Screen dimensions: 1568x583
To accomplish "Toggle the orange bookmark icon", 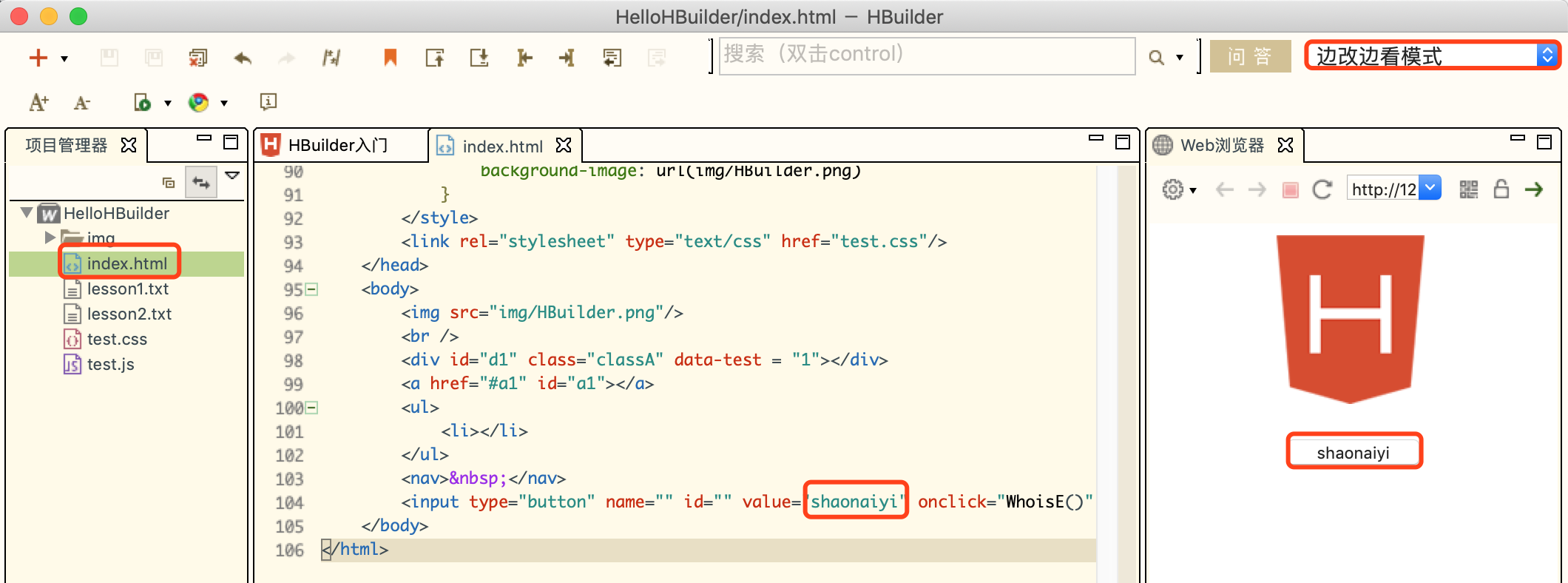I will pos(391,58).
